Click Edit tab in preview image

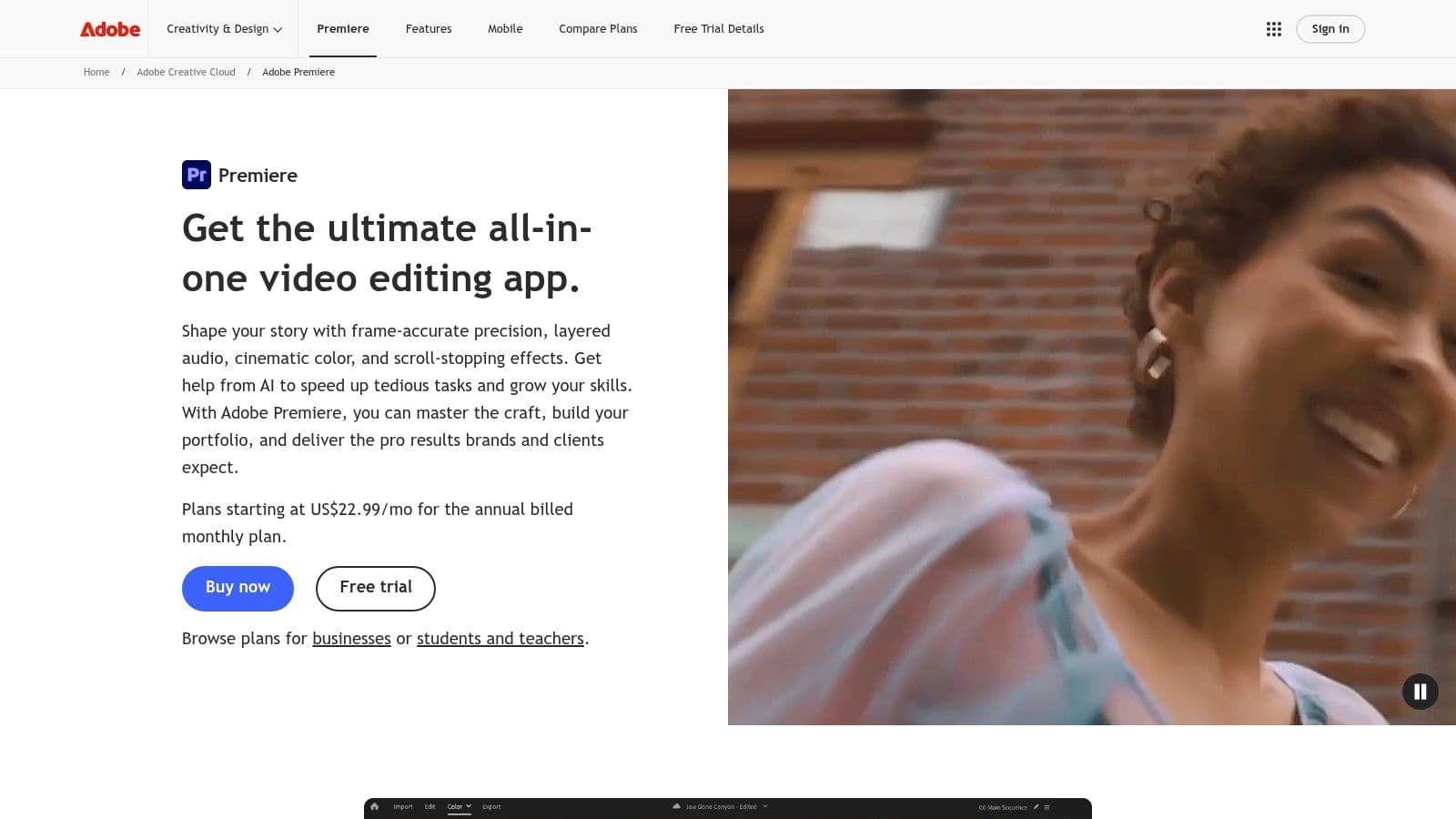(x=430, y=806)
